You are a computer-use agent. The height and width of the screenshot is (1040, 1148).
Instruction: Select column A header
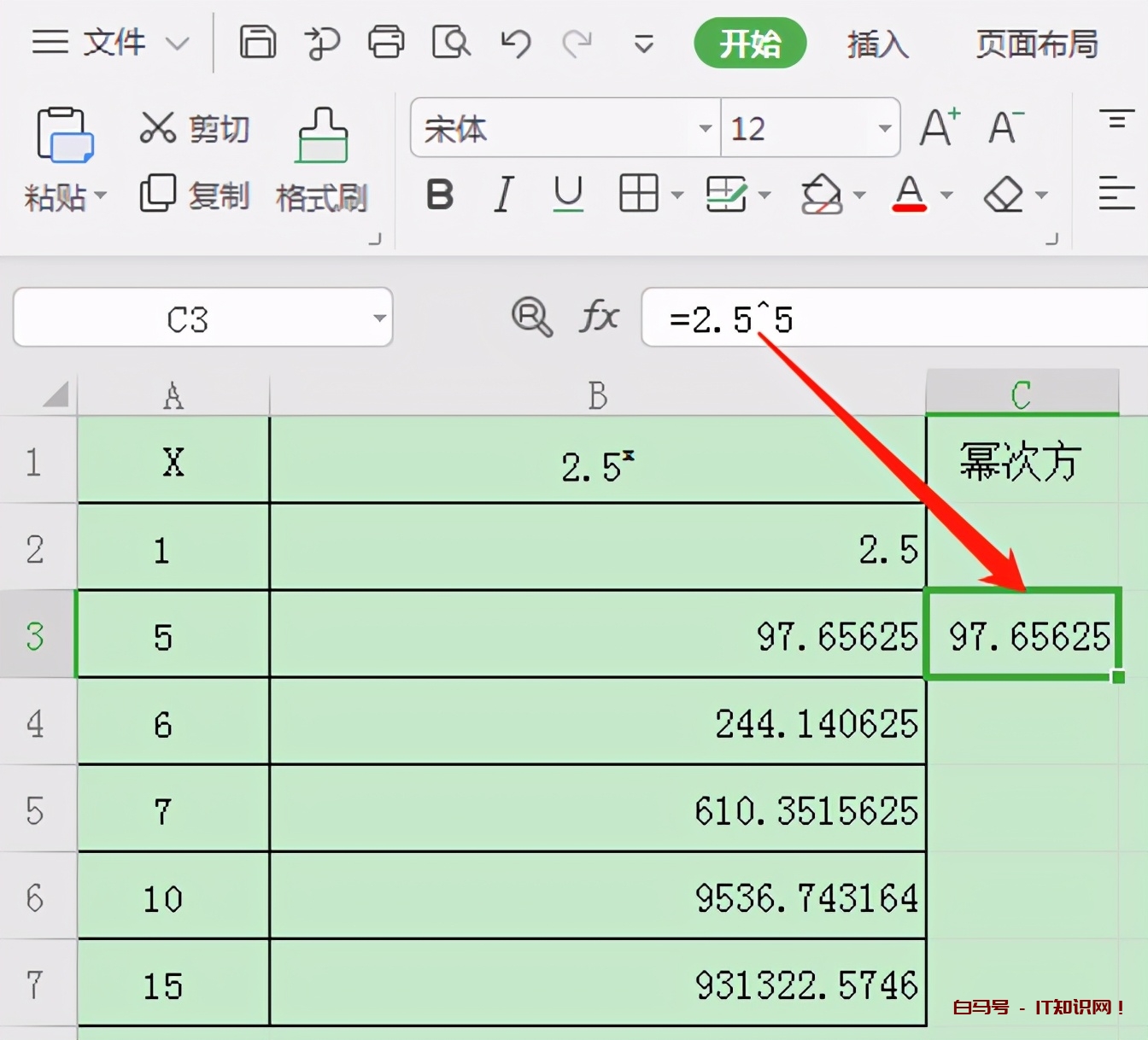point(173,394)
